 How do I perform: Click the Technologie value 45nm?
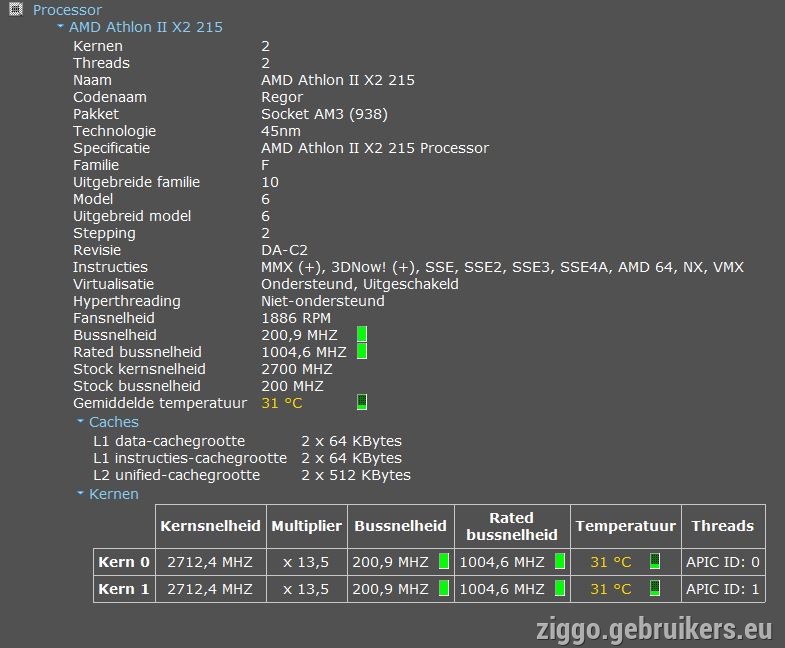pyautogui.click(x=281, y=131)
